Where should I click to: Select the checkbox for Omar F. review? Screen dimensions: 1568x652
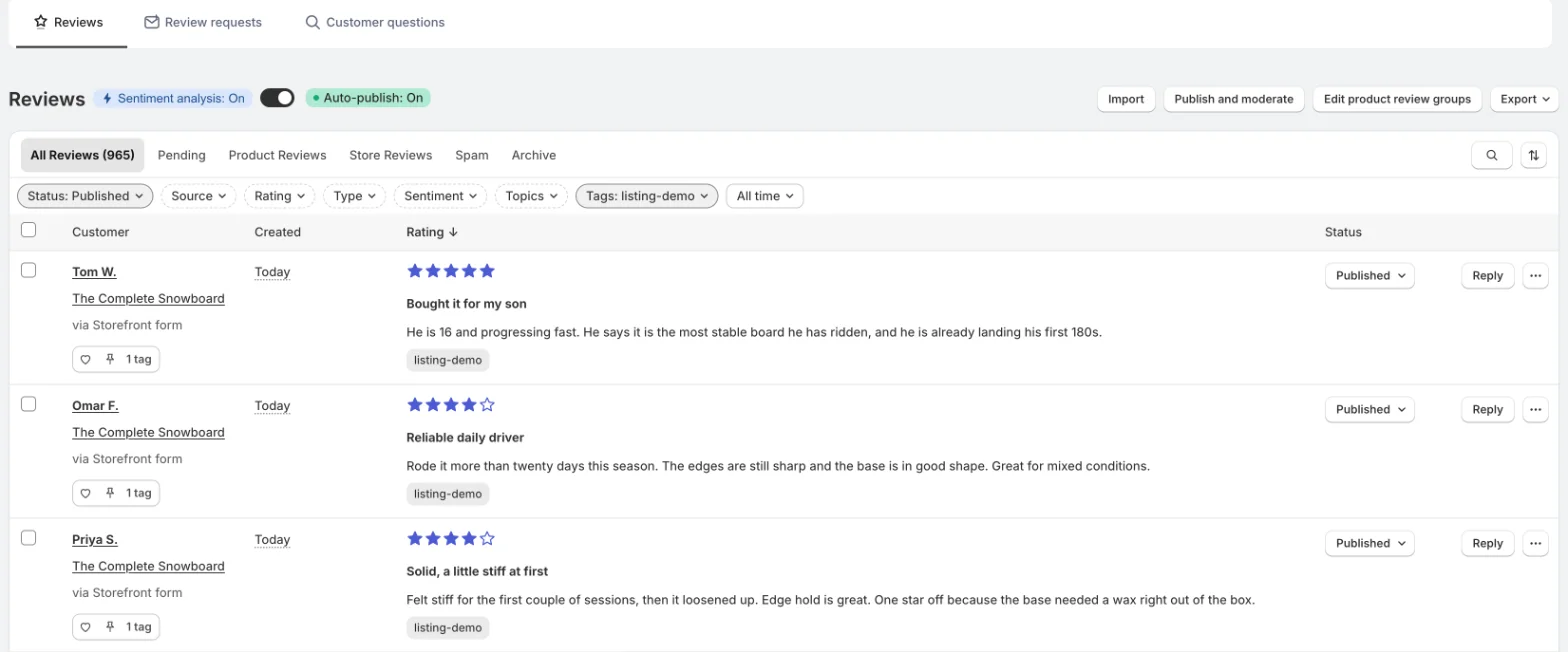(x=29, y=404)
